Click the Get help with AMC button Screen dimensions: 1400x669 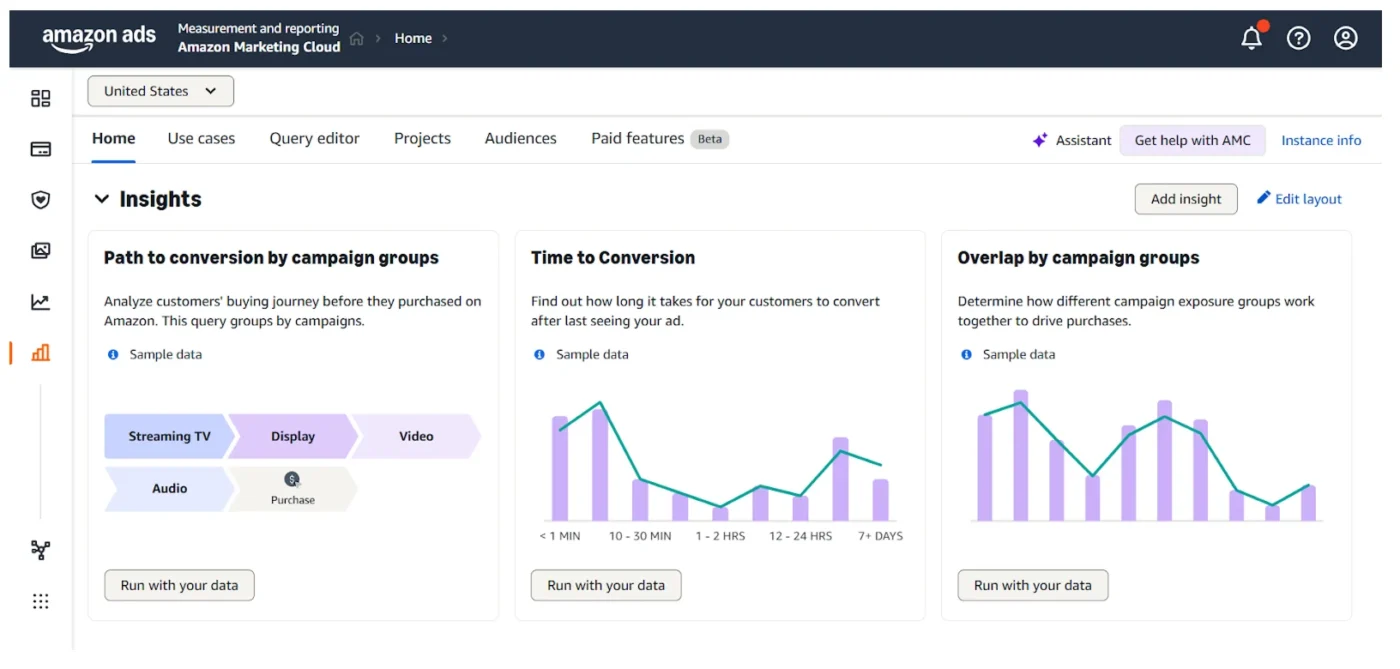pyautogui.click(x=1192, y=140)
